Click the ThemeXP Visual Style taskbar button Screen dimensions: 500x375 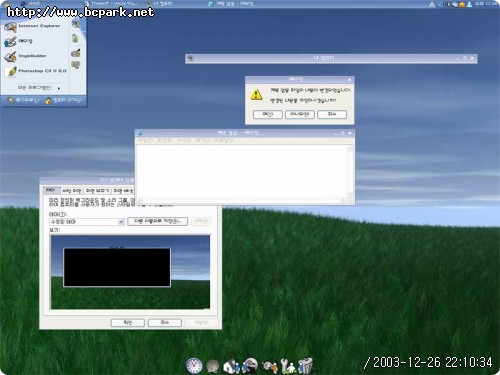(110, 4)
